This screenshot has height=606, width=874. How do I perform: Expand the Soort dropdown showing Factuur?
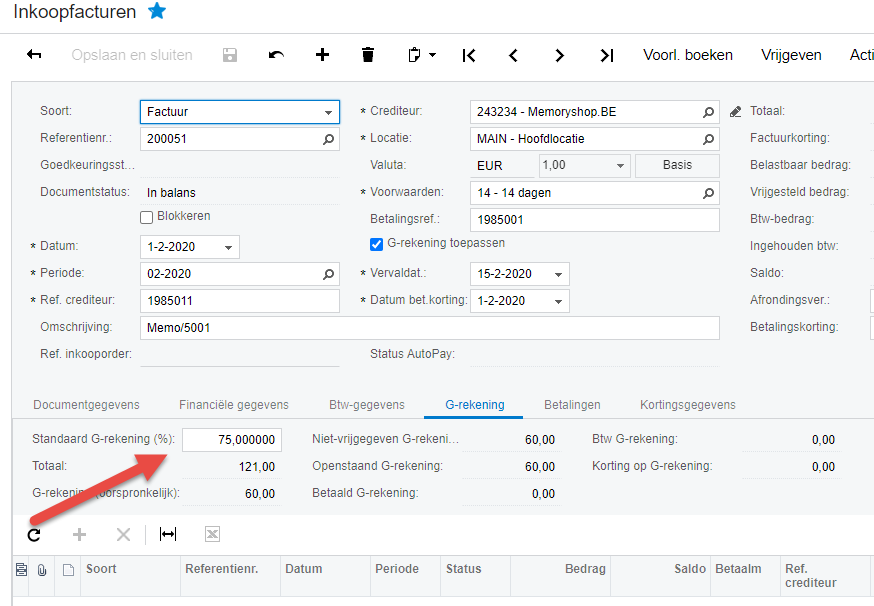(x=328, y=113)
